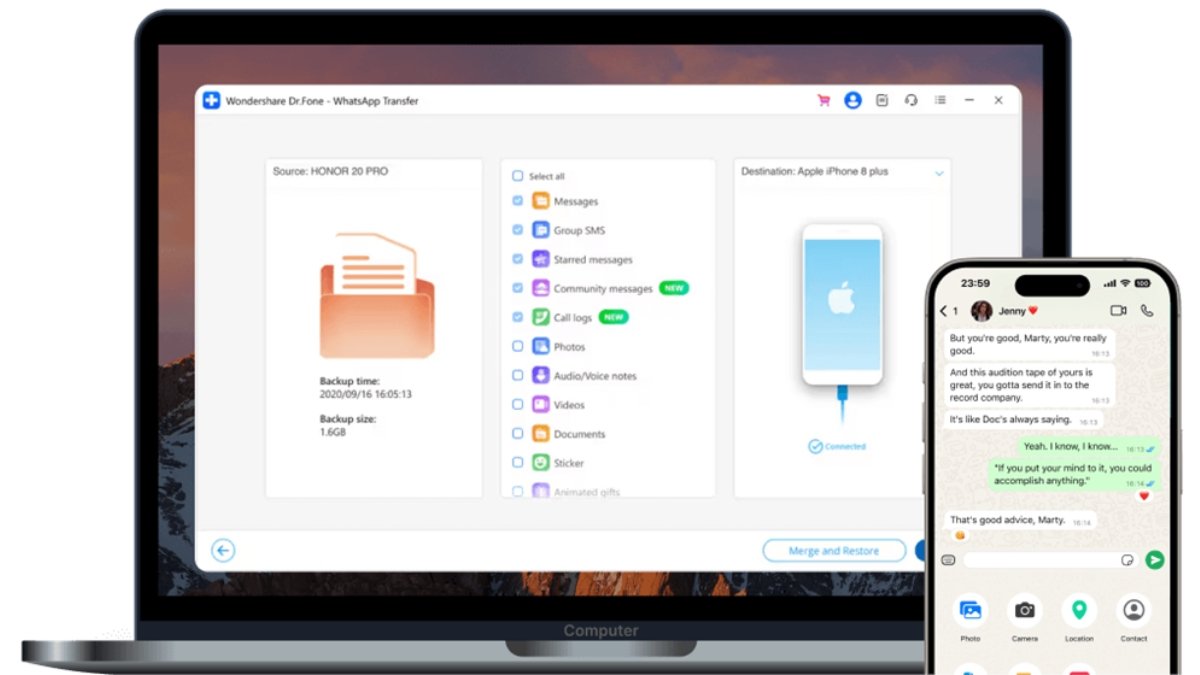Tap the green send button on phone
Viewport: 1200px width, 675px height.
(1155, 560)
